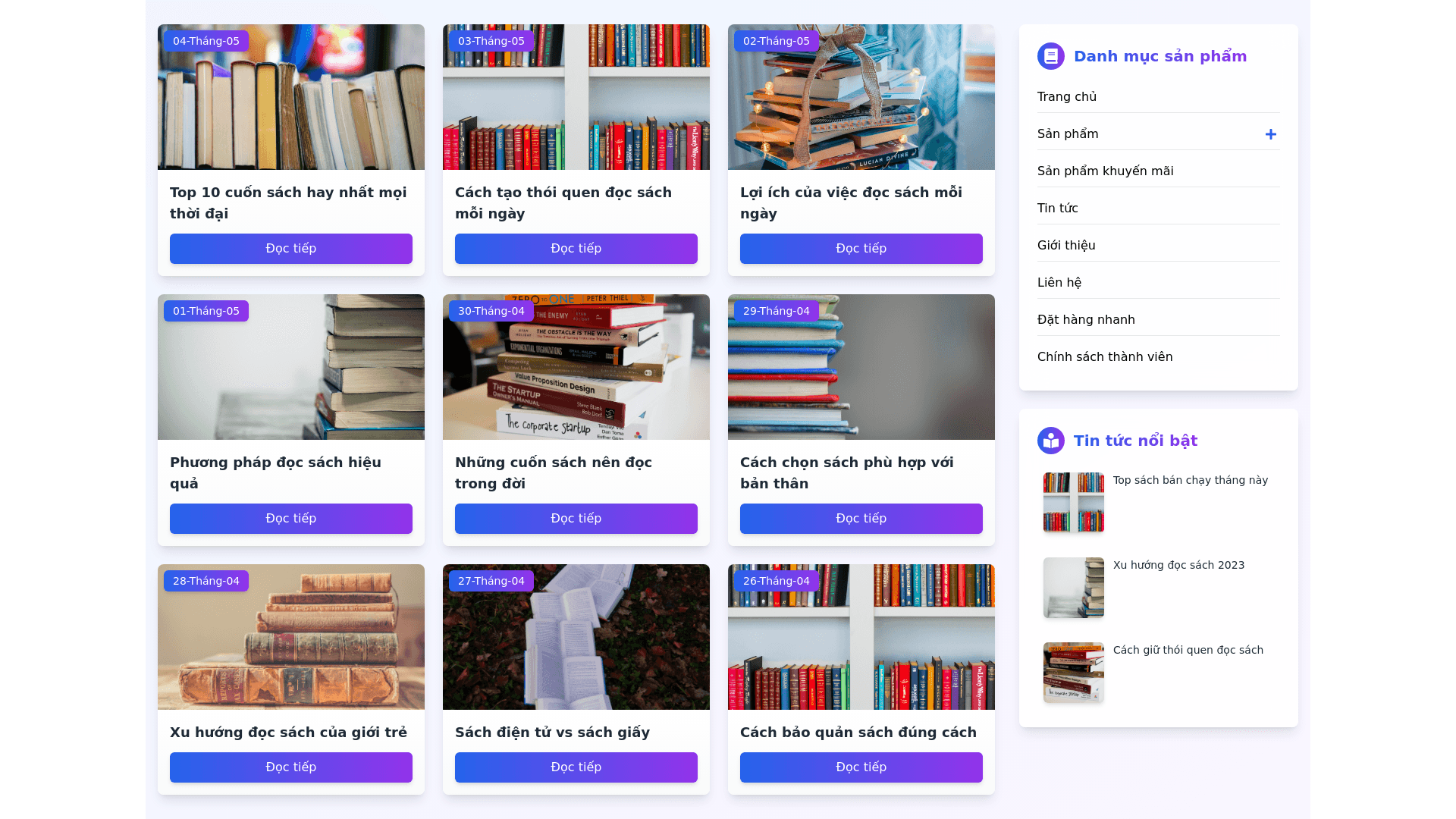The width and height of the screenshot is (1456, 819).
Task: Click the Cách bảo quản sách bookshelf image
Action: (x=861, y=637)
